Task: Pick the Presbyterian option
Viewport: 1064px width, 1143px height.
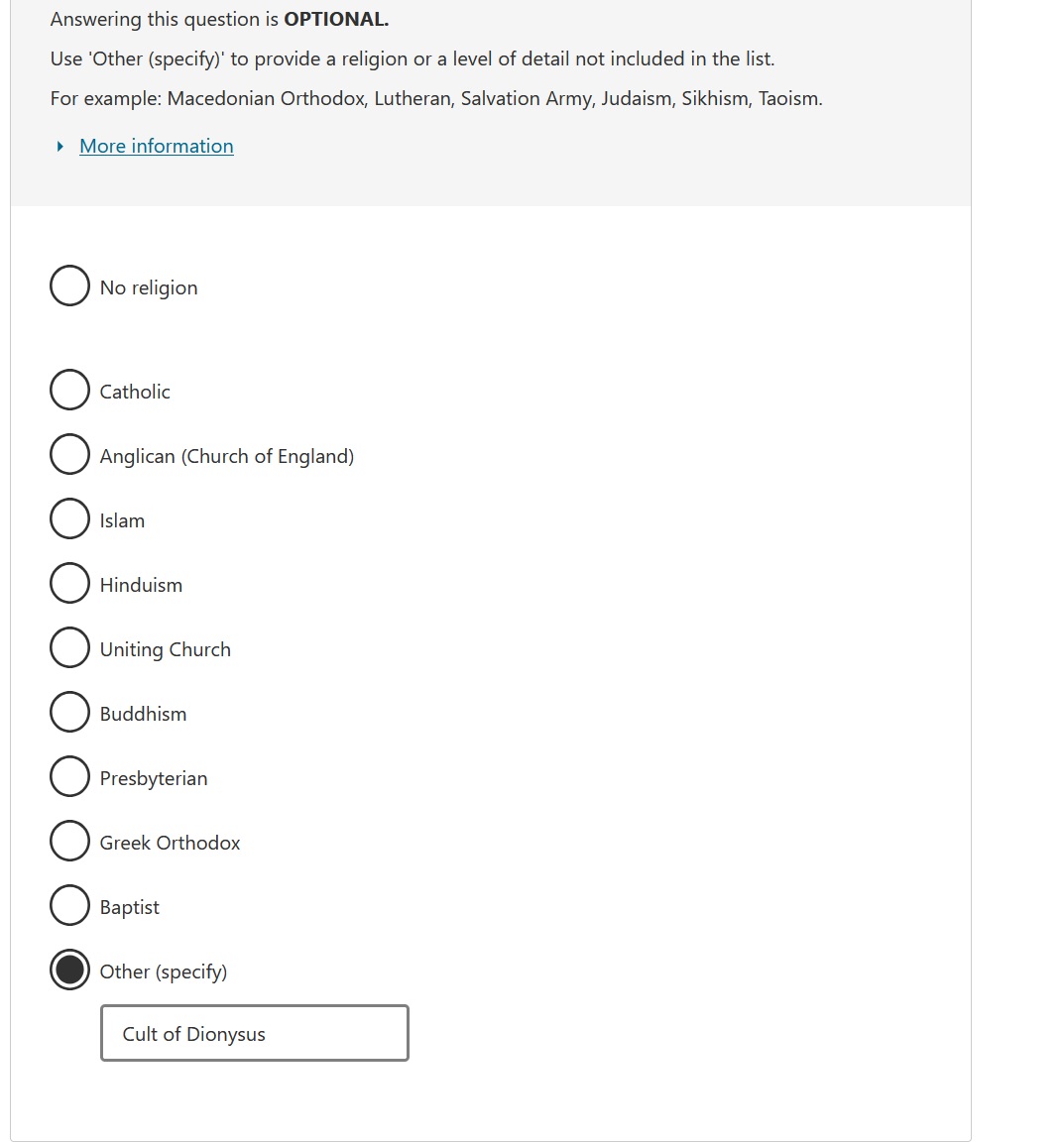Action: [x=70, y=776]
